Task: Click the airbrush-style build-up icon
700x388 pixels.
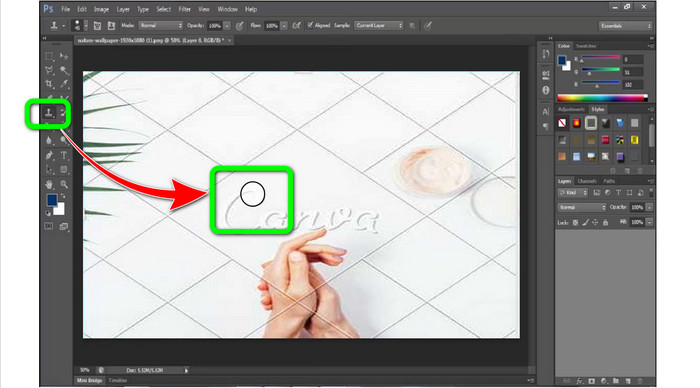Action: (x=296, y=26)
